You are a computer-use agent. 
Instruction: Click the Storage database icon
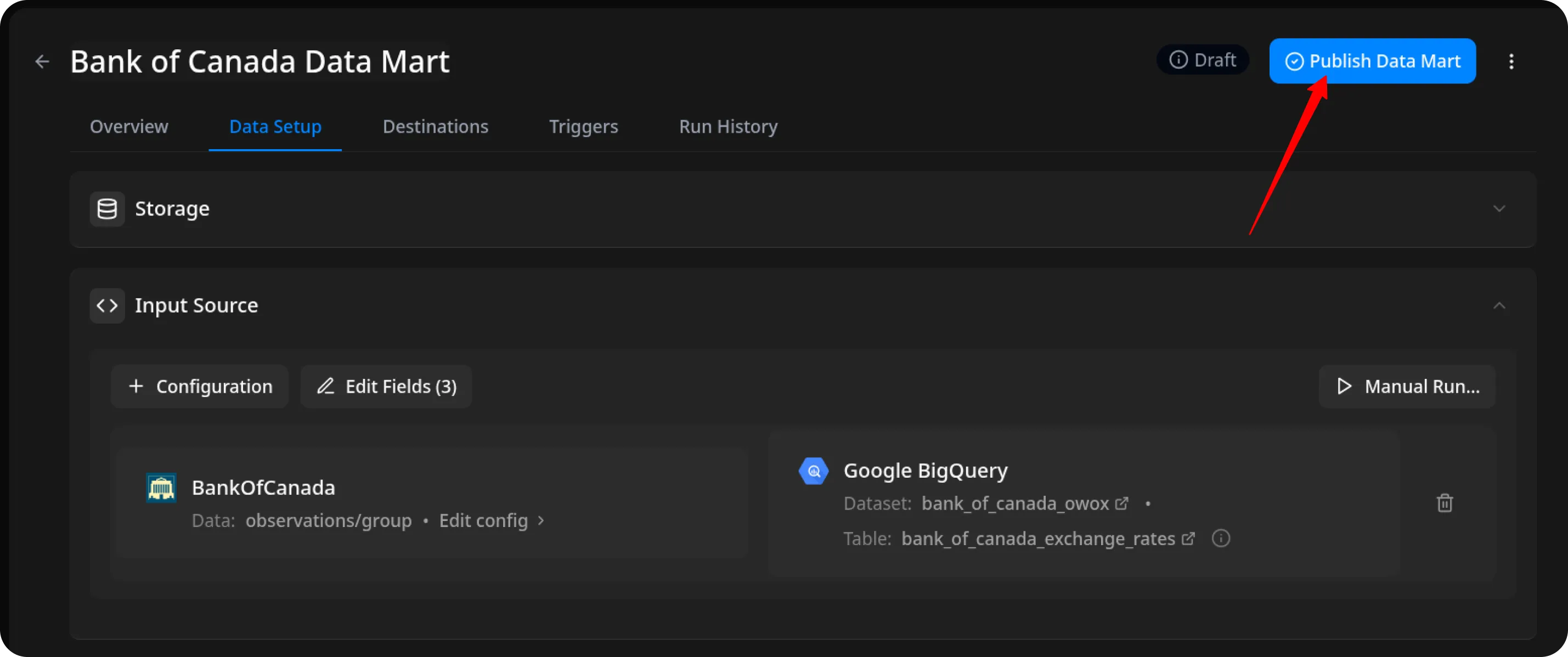(107, 208)
